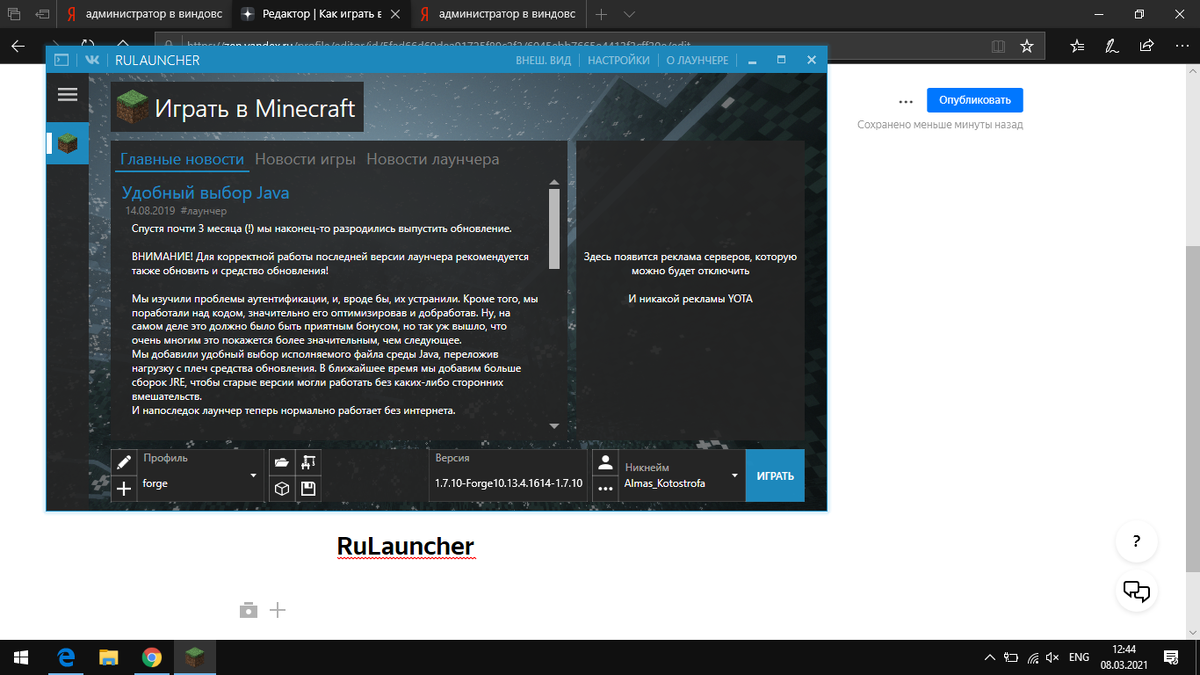
Task: Click the plus add-block icon in the editor
Action: pyautogui.click(x=278, y=610)
